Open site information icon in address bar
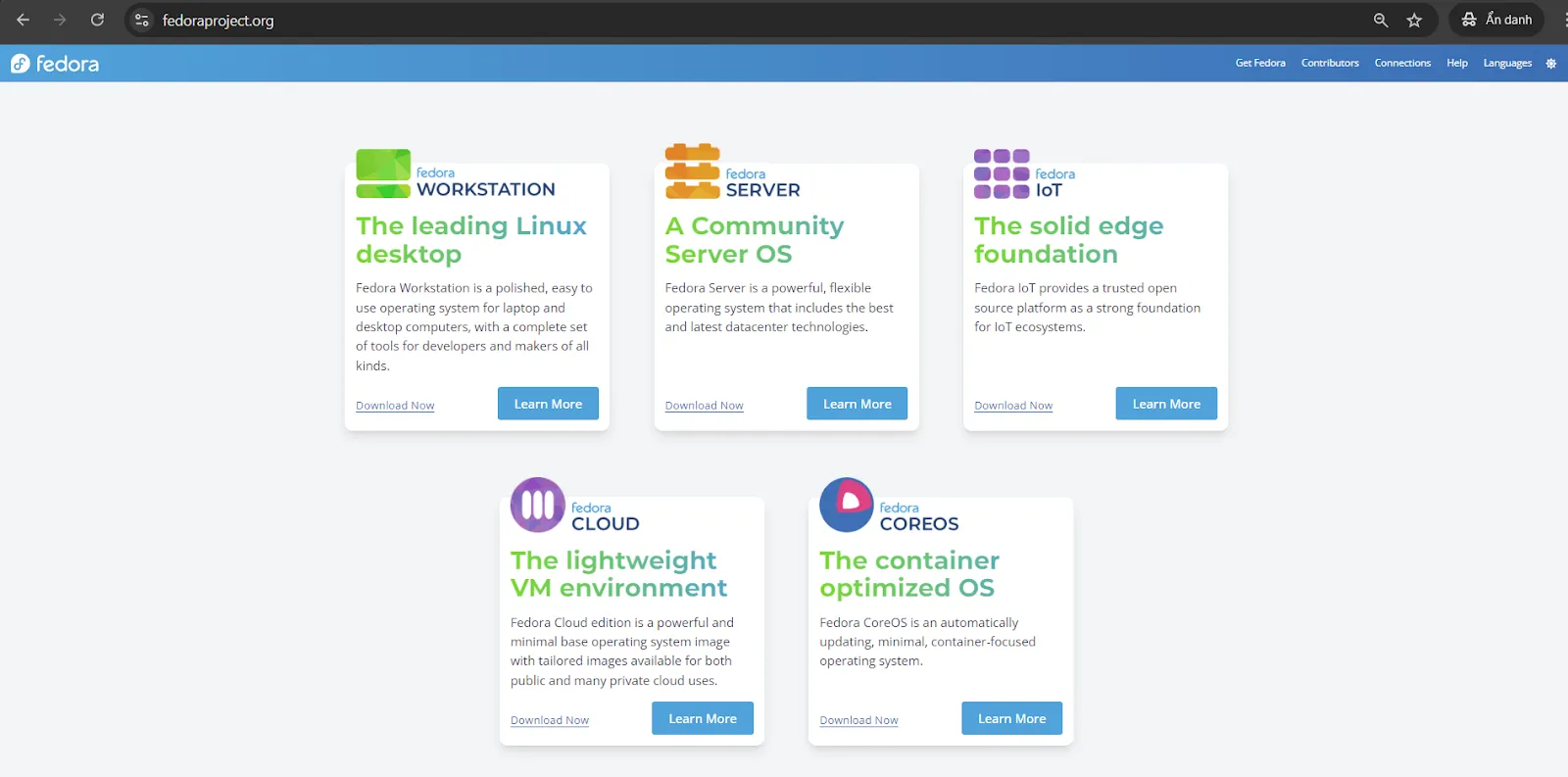This screenshot has height=777, width=1568. tap(142, 20)
